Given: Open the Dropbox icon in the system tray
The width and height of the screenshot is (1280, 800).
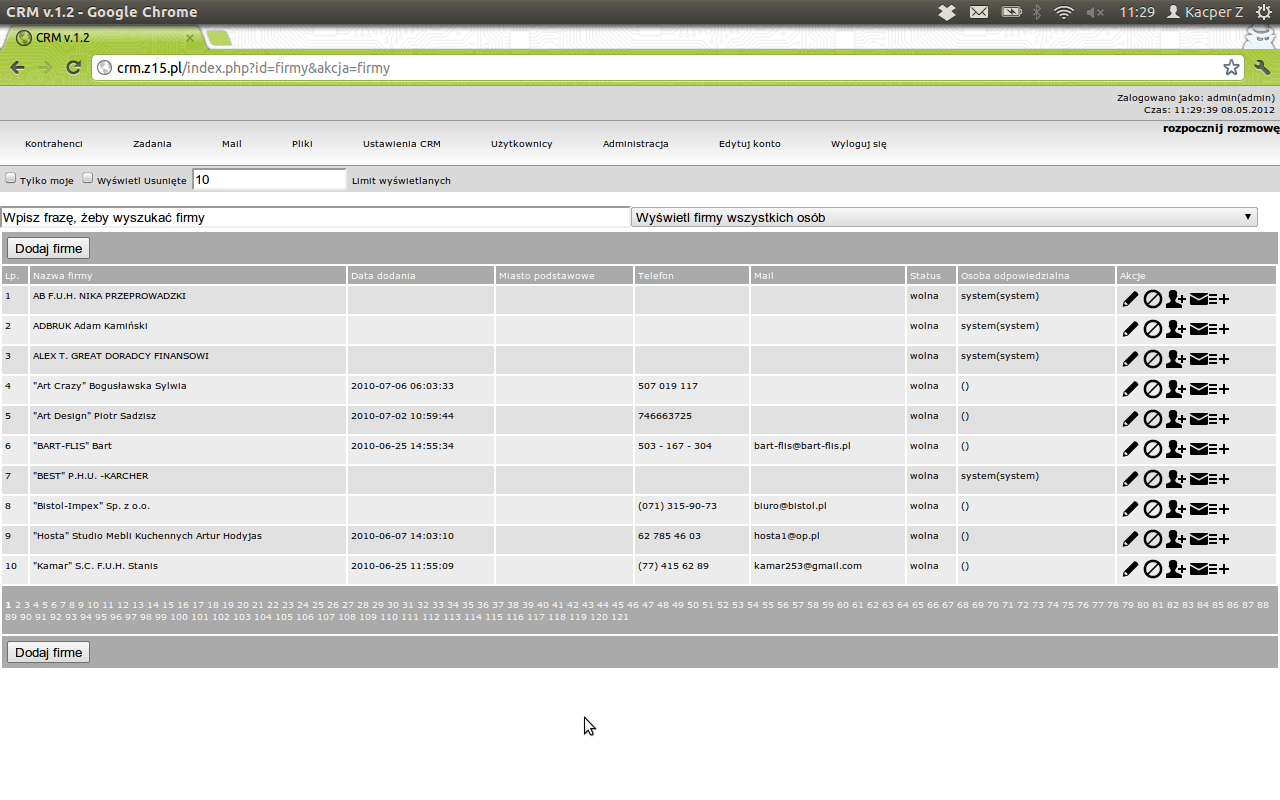Looking at the screenshot, I should pyautogui.click(x=947, y=12).
